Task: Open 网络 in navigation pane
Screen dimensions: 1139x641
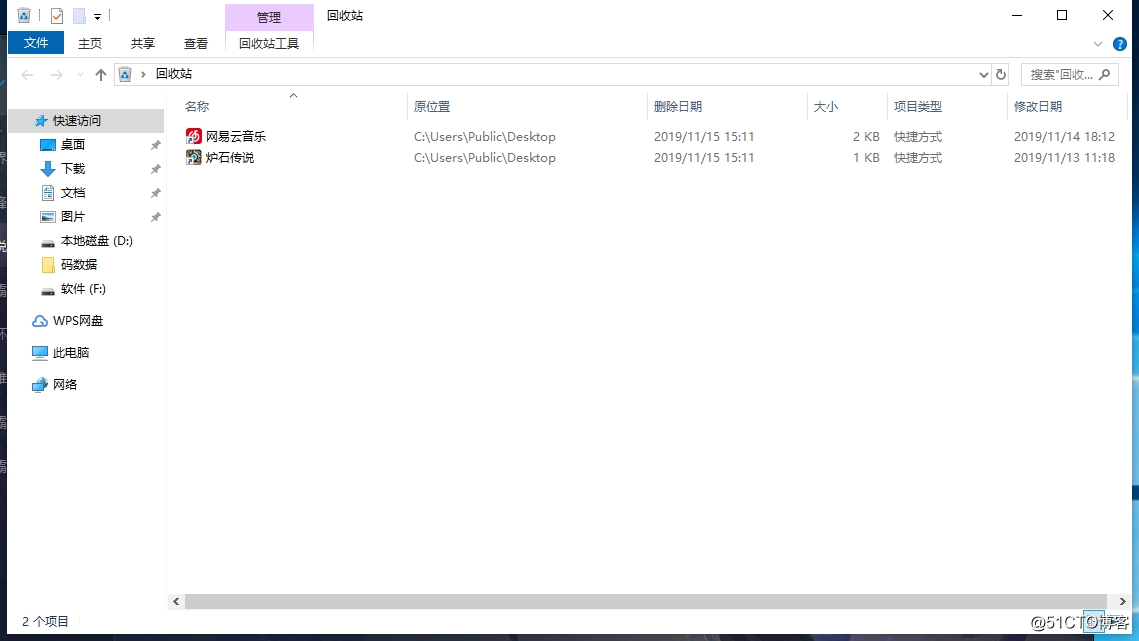Action: coord(65,384)
